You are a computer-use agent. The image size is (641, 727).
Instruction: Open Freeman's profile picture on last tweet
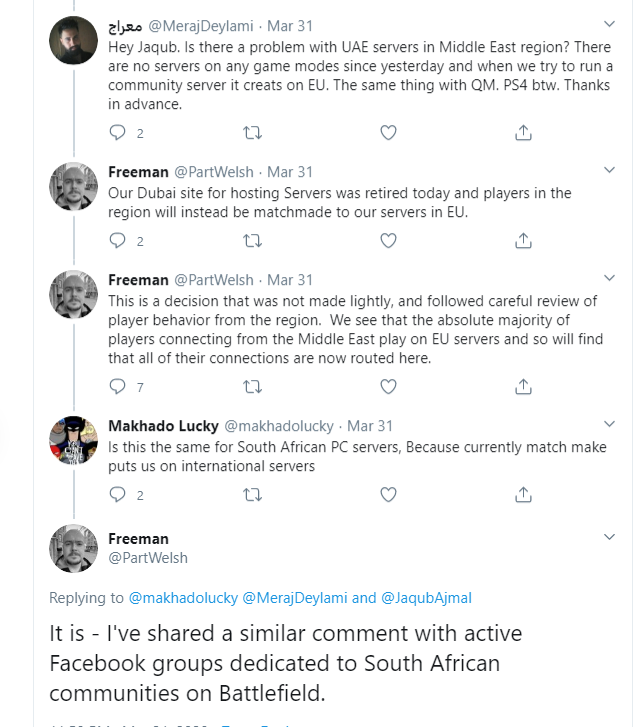pyautogui.click(x=73, y=548)
